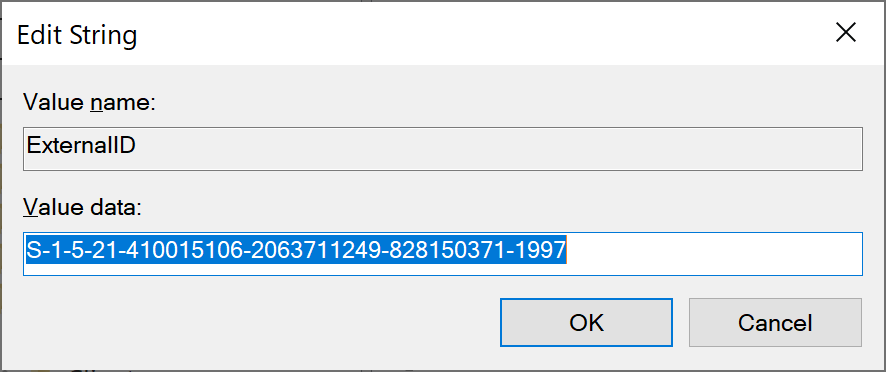This screenshot has height=372, width=886.
Task: Click the "Value data:" label
Action: [82, 209]
